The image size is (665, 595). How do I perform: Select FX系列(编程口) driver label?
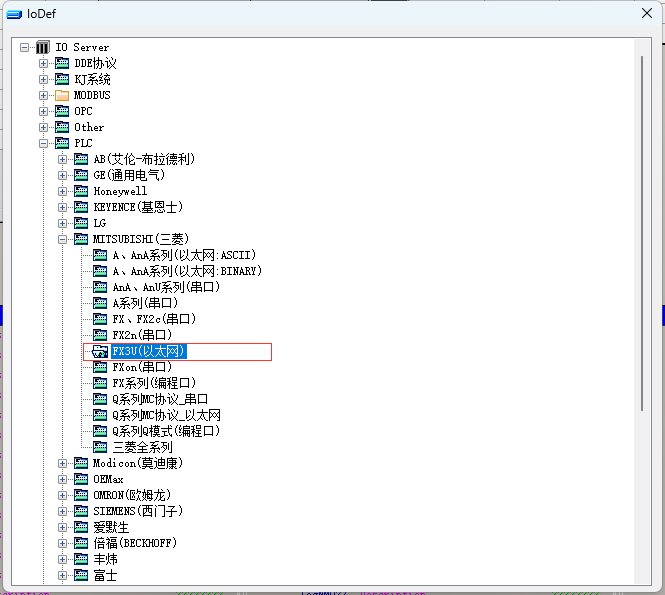154,383
